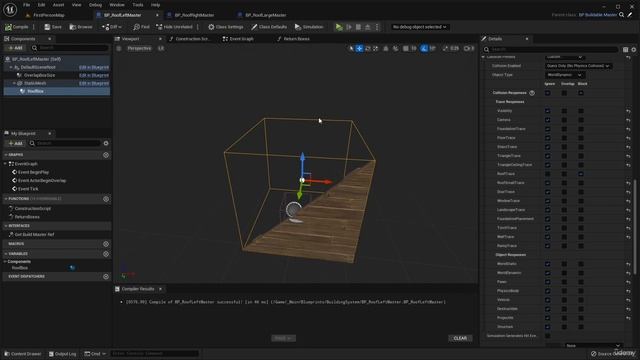
Task: Open the Perspective view mode dropdown
Action: (139, 48)
